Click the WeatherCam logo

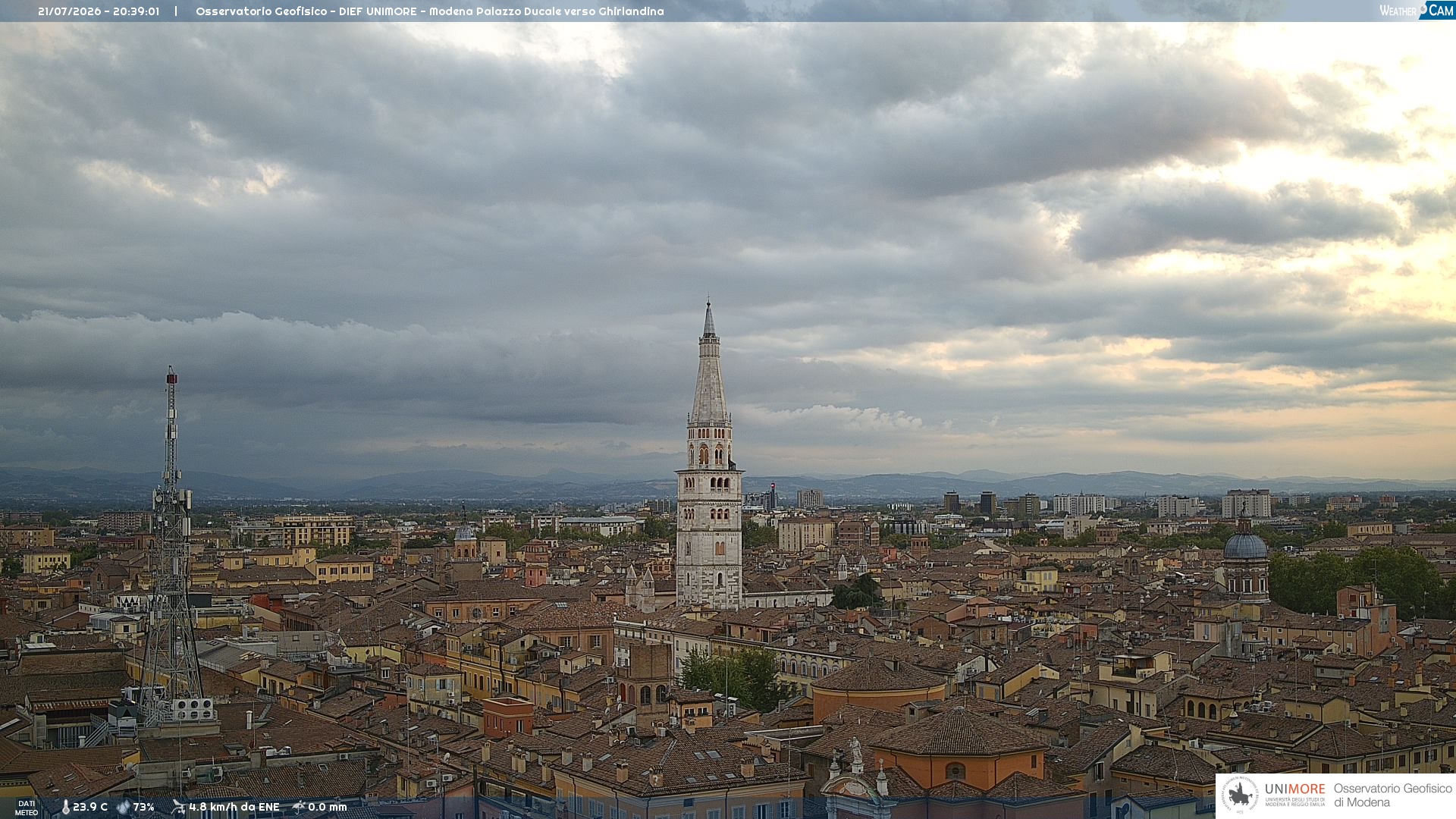1417,11
